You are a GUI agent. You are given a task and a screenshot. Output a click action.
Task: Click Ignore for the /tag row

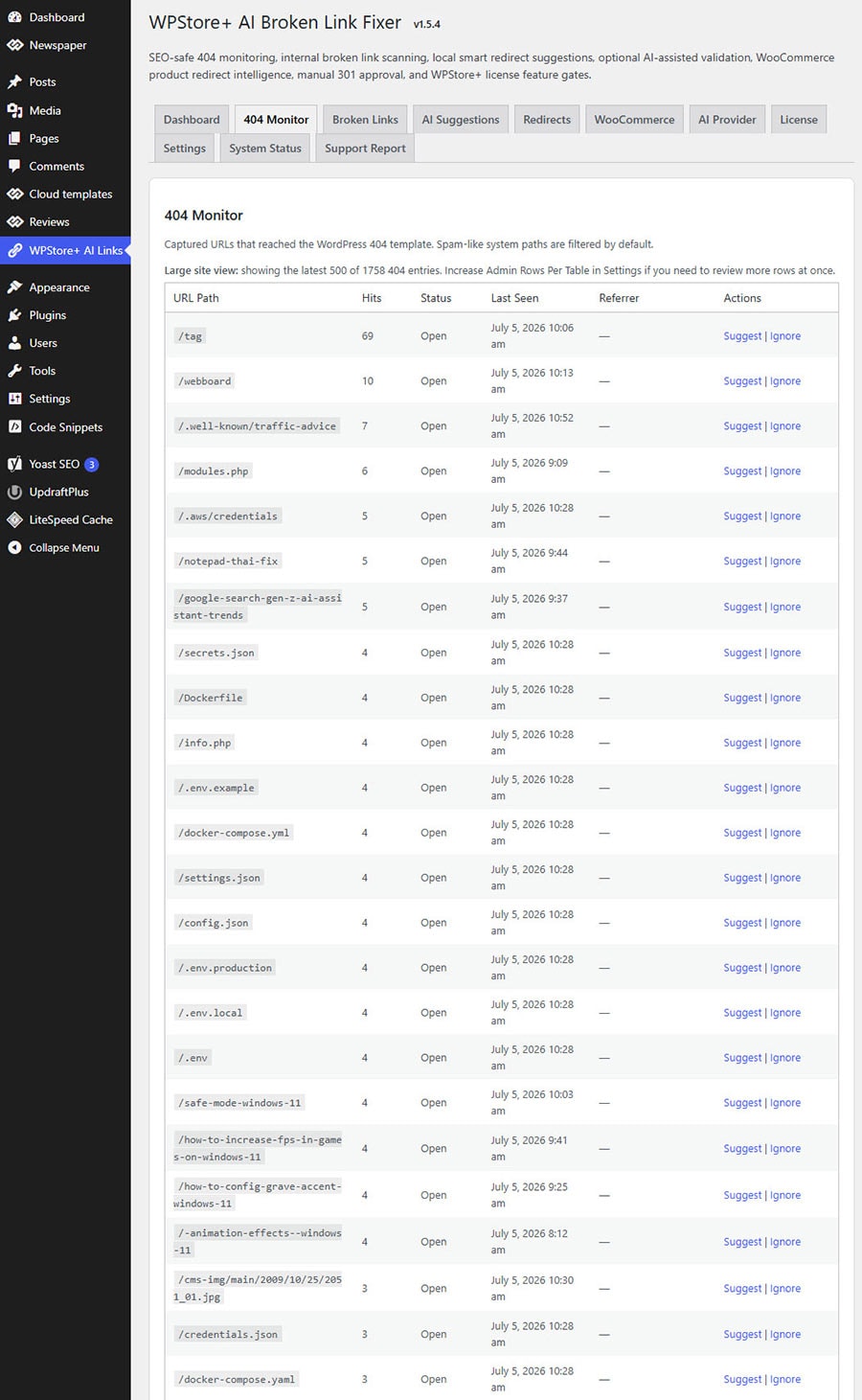pos(785,336)
